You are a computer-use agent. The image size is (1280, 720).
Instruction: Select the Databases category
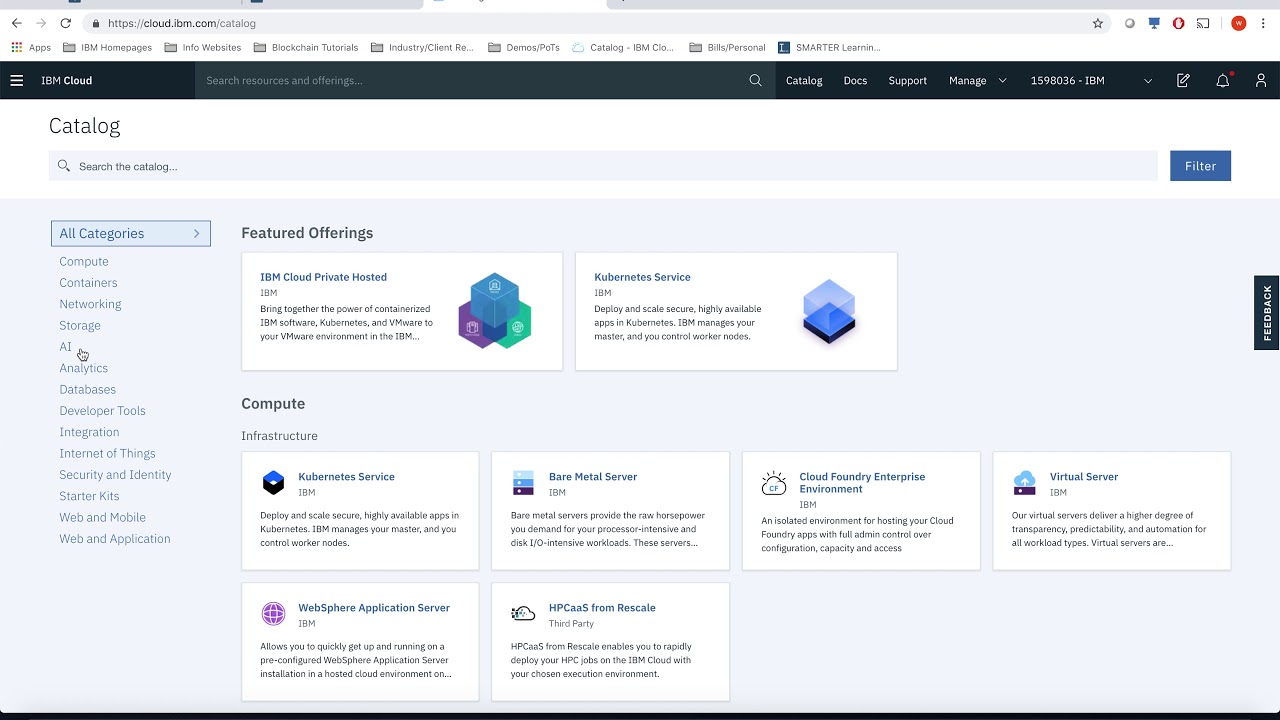pyautogui.click(x=87, y=389)
